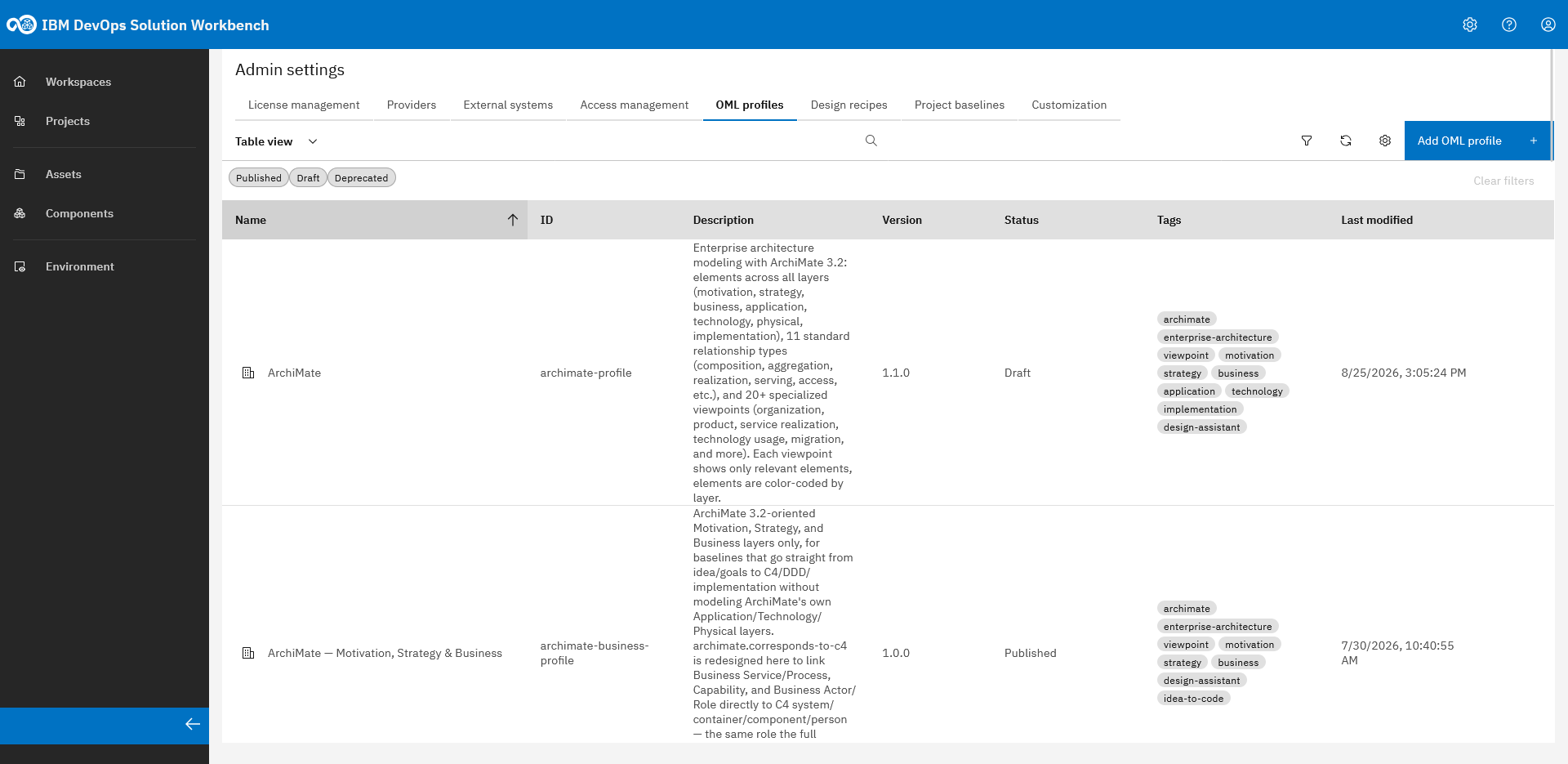The image size is (1568, 764).
Task: Click the Components cubes icon
Action: click(x=20, y=213)
